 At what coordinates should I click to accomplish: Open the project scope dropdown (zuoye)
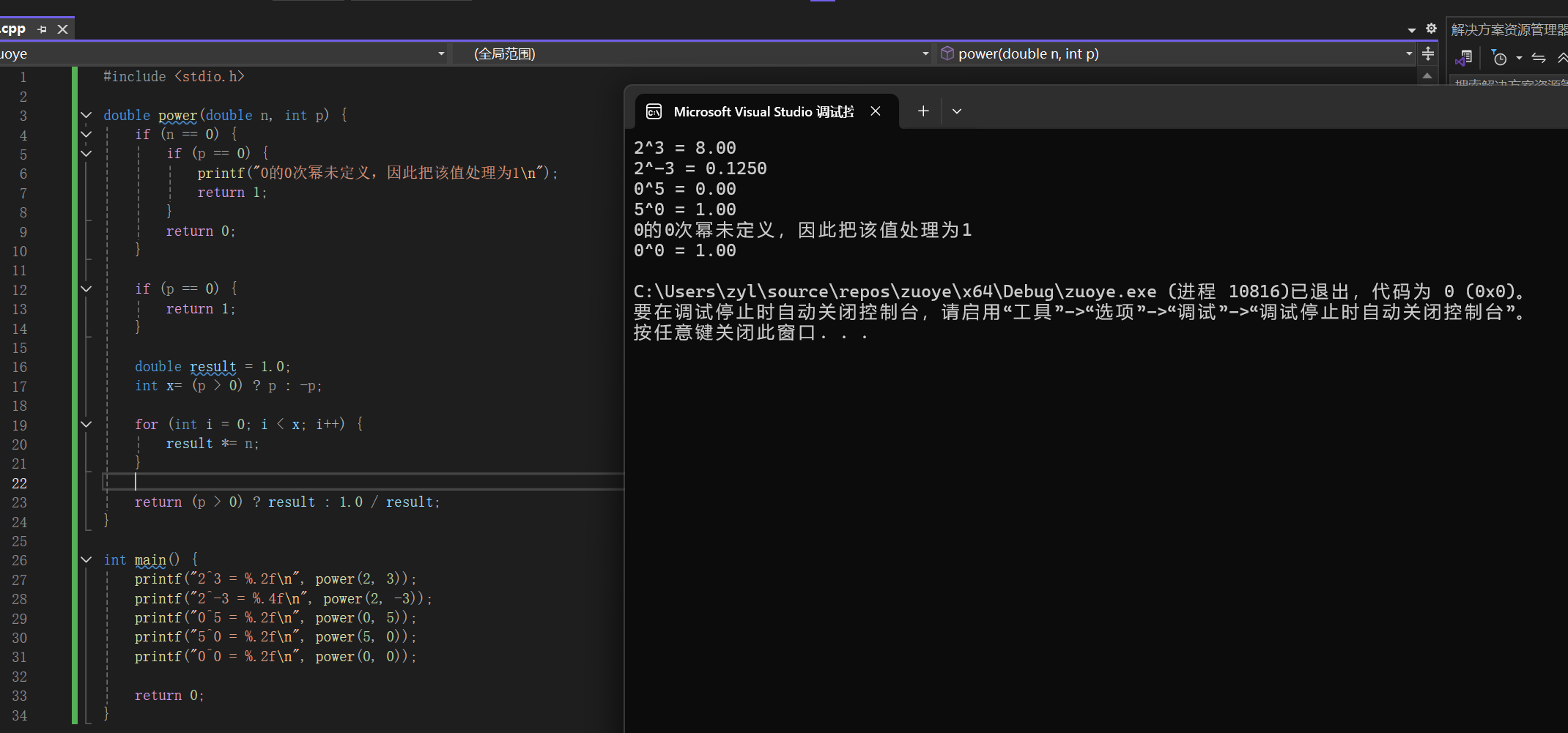pos(223,53)
